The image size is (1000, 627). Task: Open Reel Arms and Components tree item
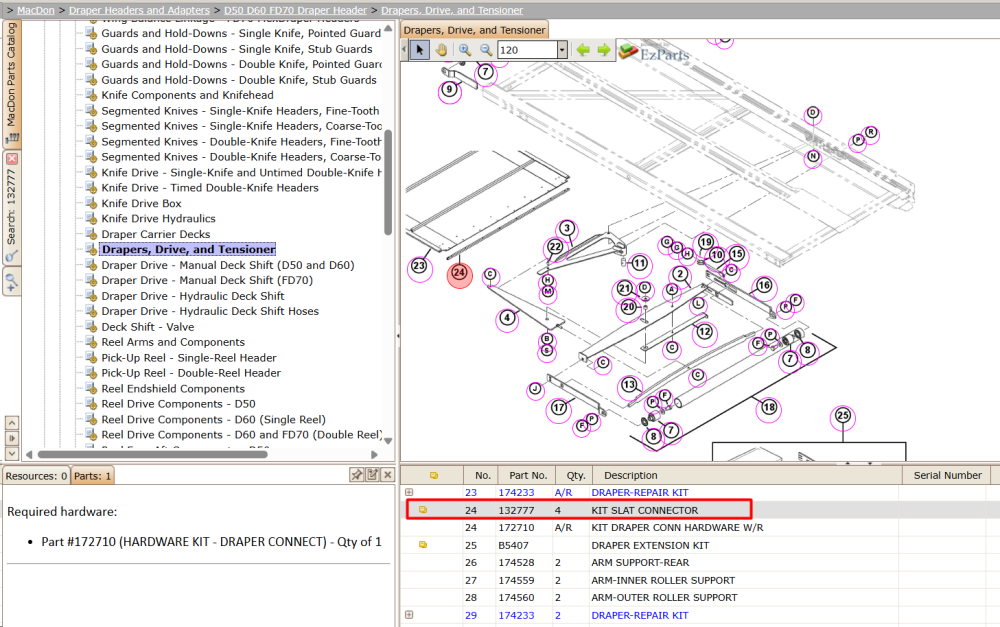point(173,342)
